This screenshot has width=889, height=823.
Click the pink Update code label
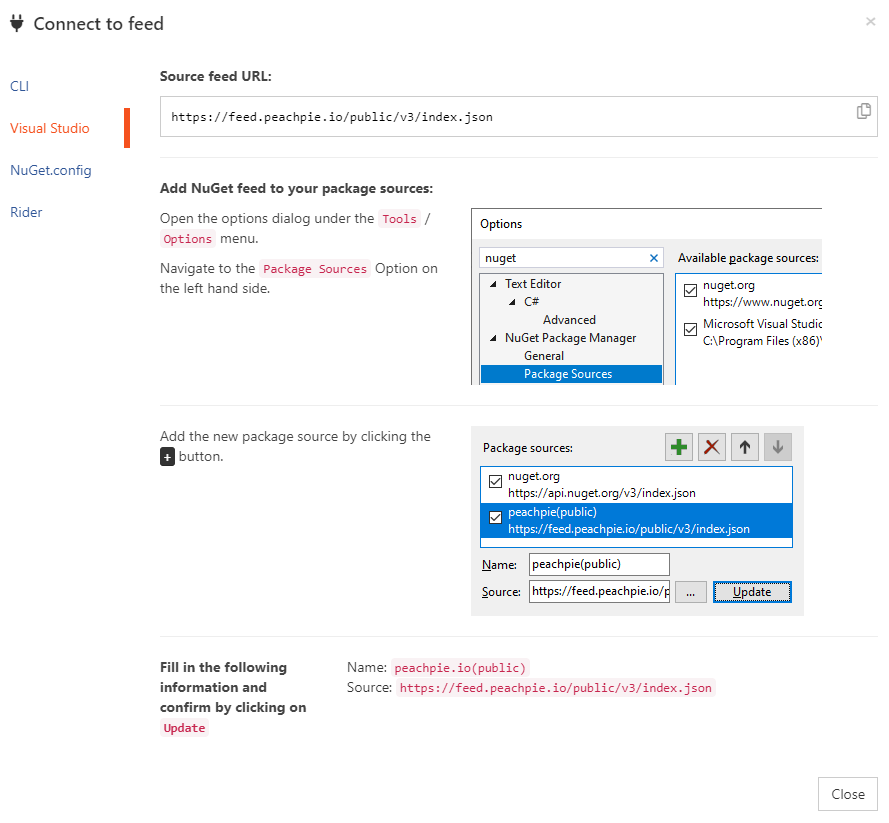pos(184,728)
